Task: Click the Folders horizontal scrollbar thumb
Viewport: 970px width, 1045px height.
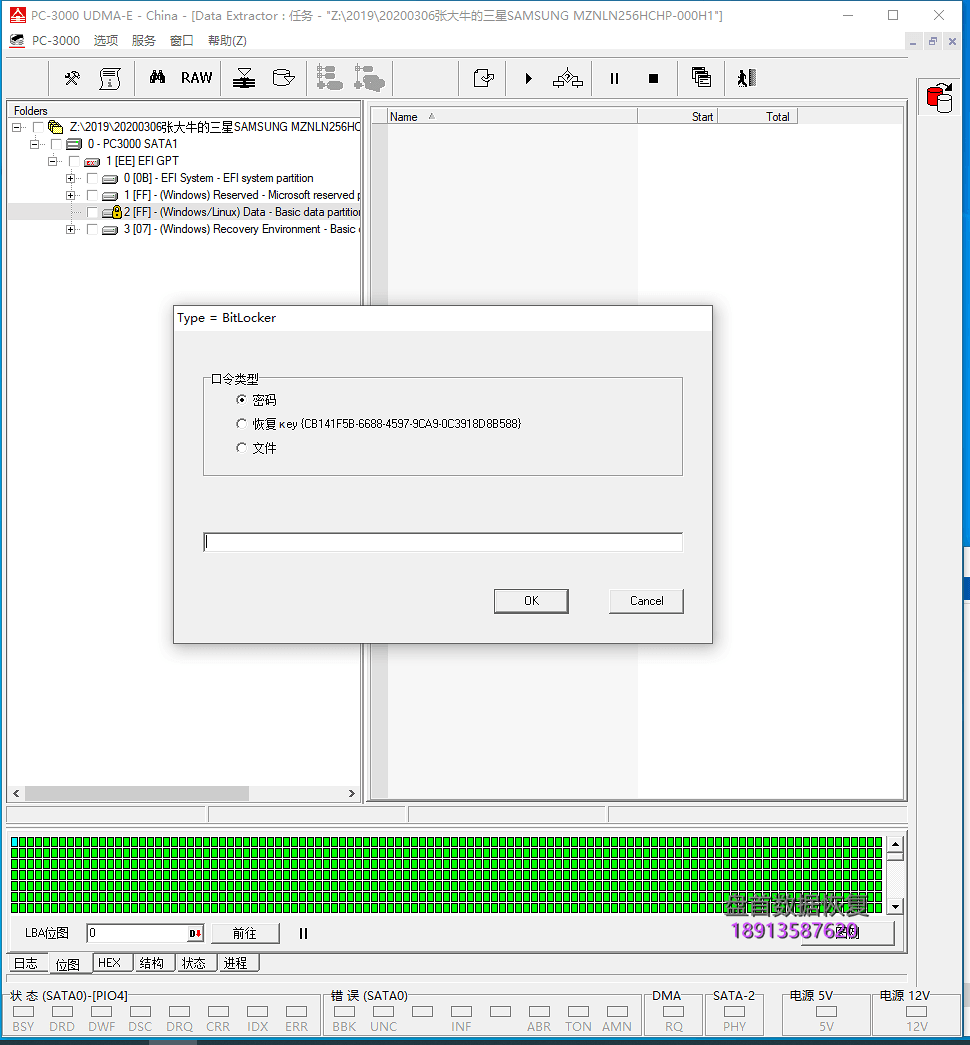Action: [137, 793]
